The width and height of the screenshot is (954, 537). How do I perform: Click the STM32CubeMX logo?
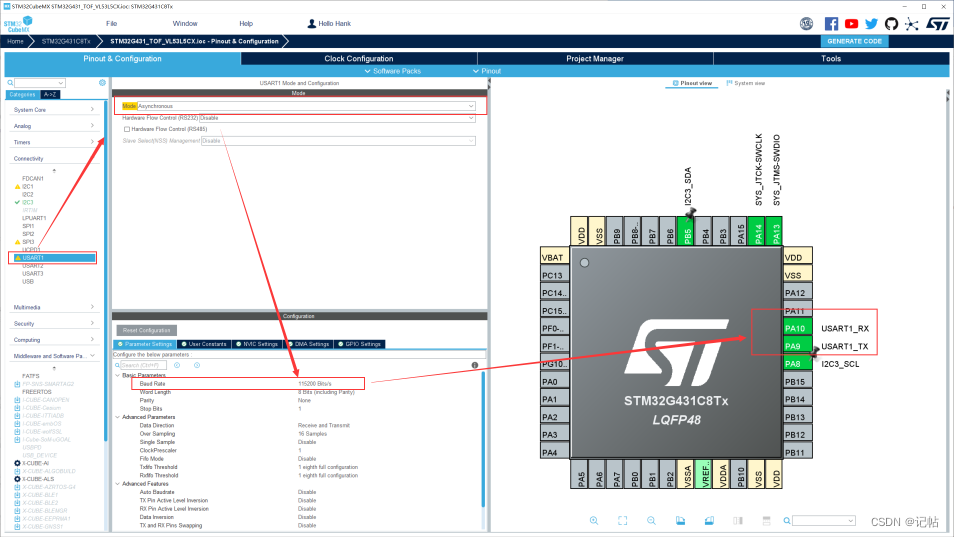point(18,24)
